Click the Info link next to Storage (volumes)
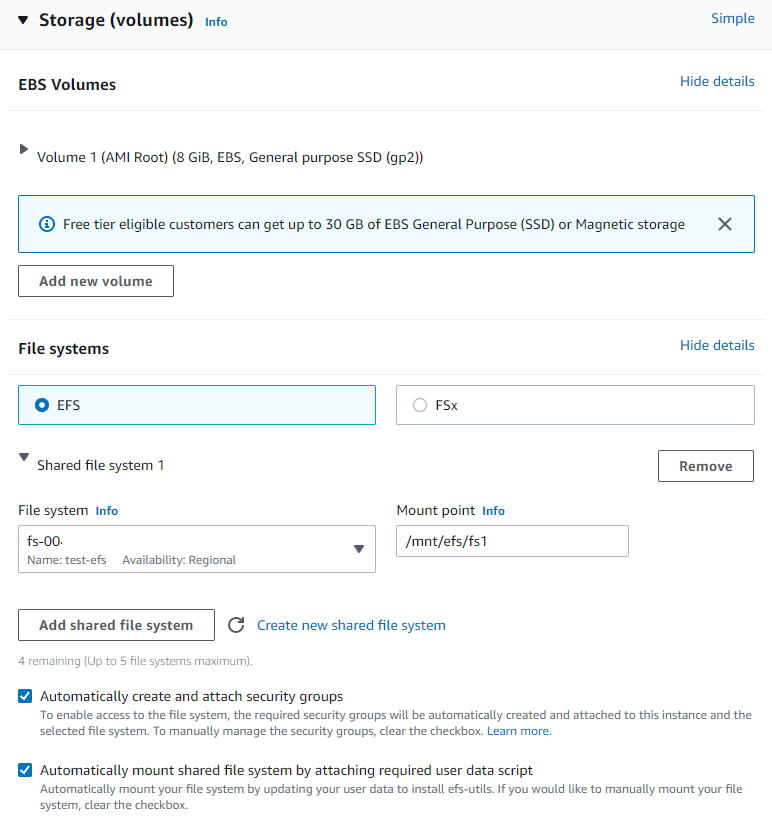 (216, 21)
